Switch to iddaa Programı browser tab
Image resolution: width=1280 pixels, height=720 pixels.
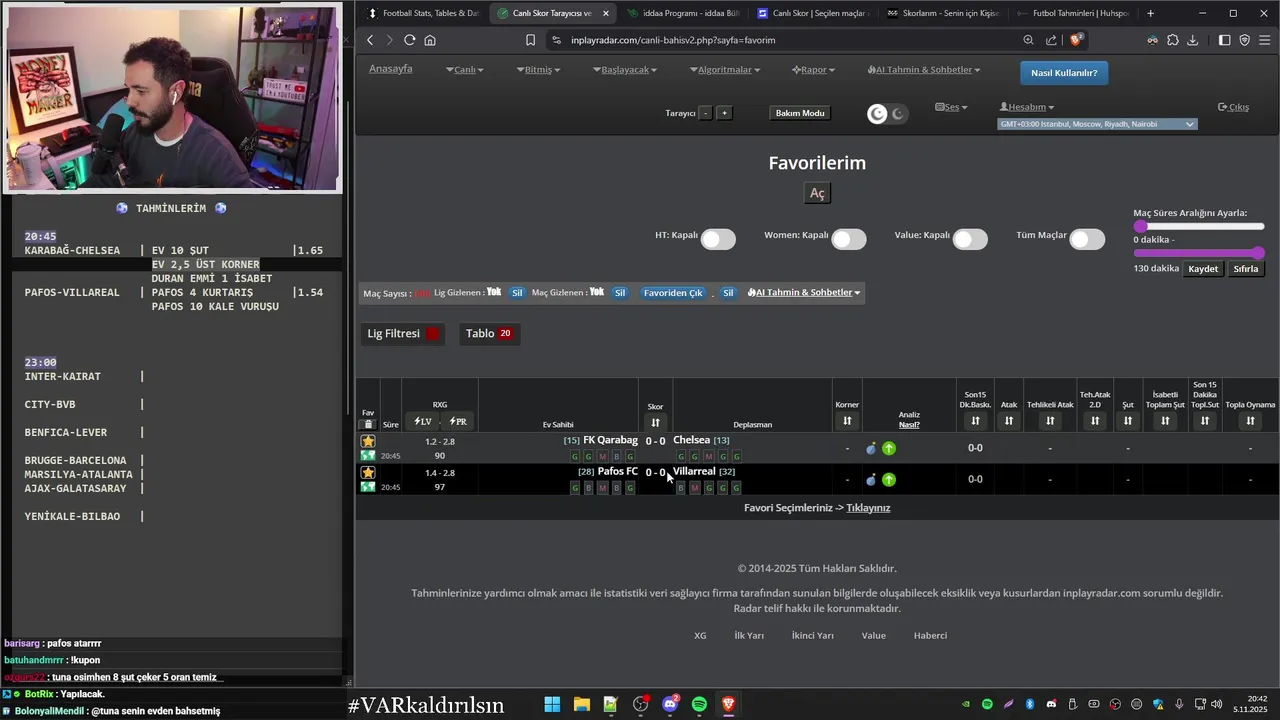(684, 13)
